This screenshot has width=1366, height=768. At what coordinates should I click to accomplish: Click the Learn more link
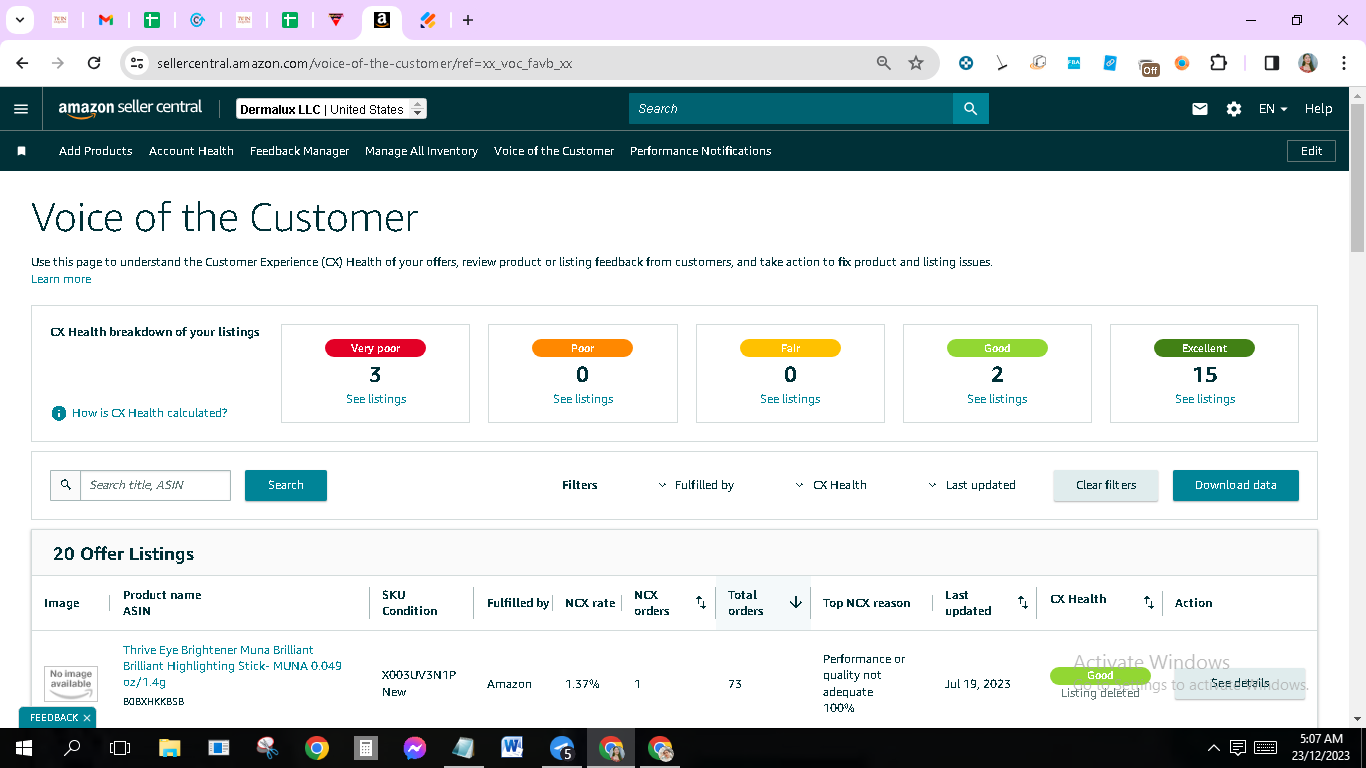coord(61,279)
